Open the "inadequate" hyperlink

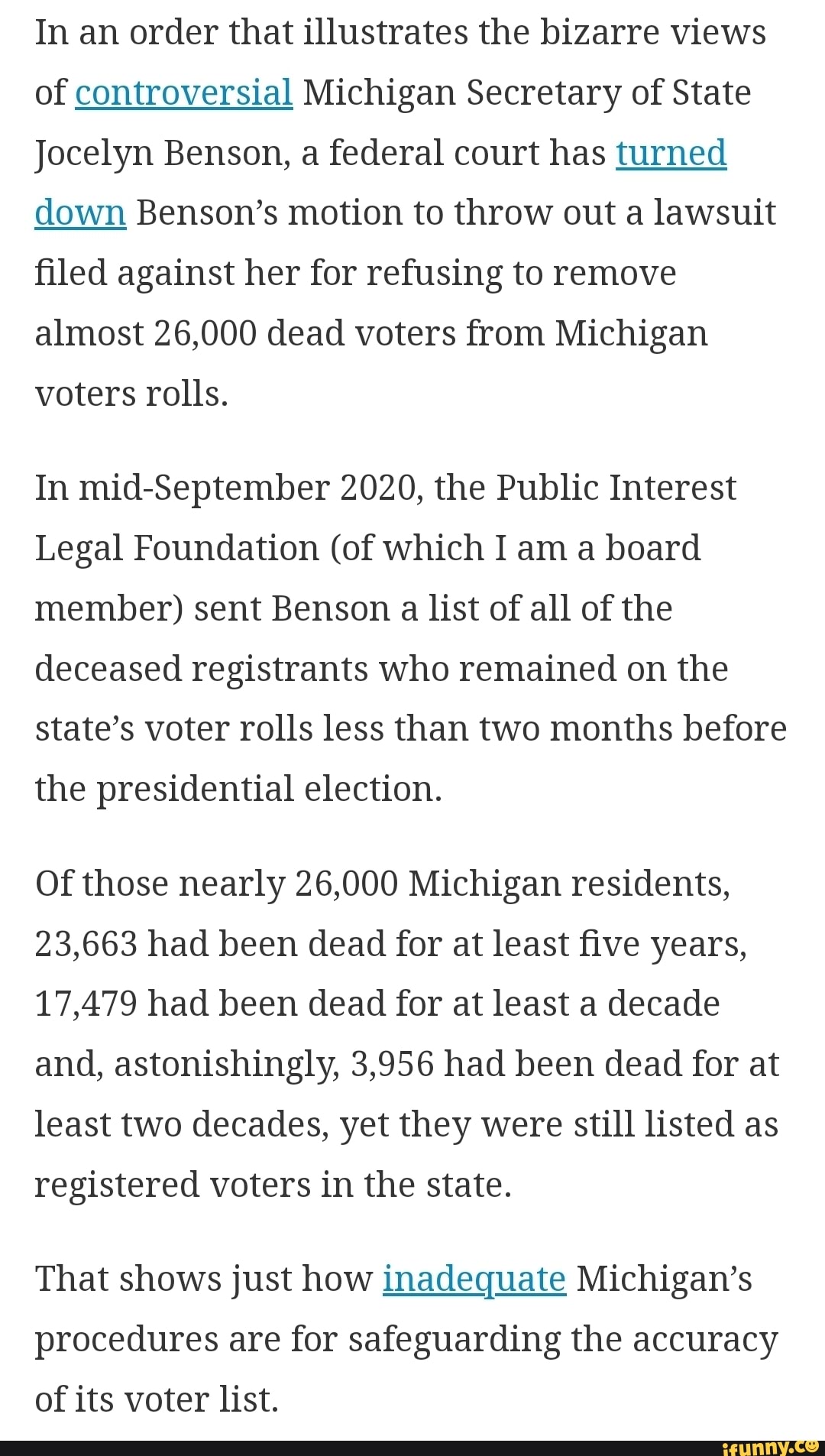click(x=474, y=1279)
